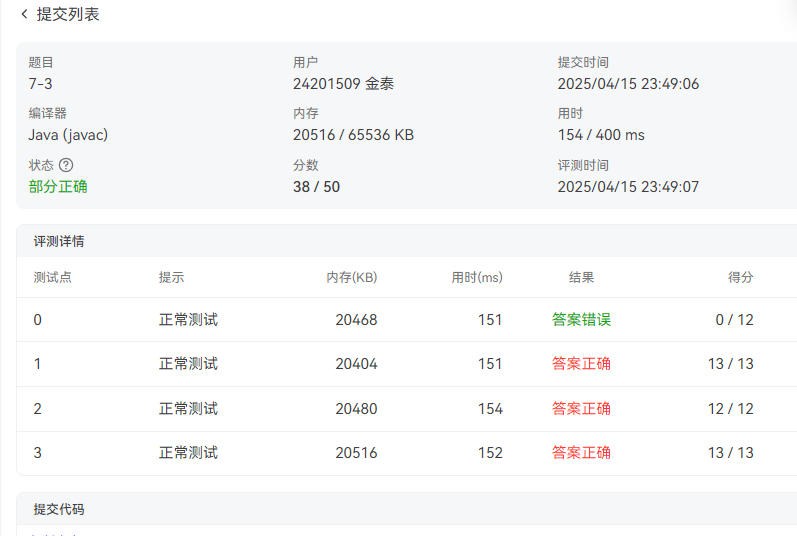Click memory 20516 in test 3 row

pyautogui.click(x=356, y=453)
